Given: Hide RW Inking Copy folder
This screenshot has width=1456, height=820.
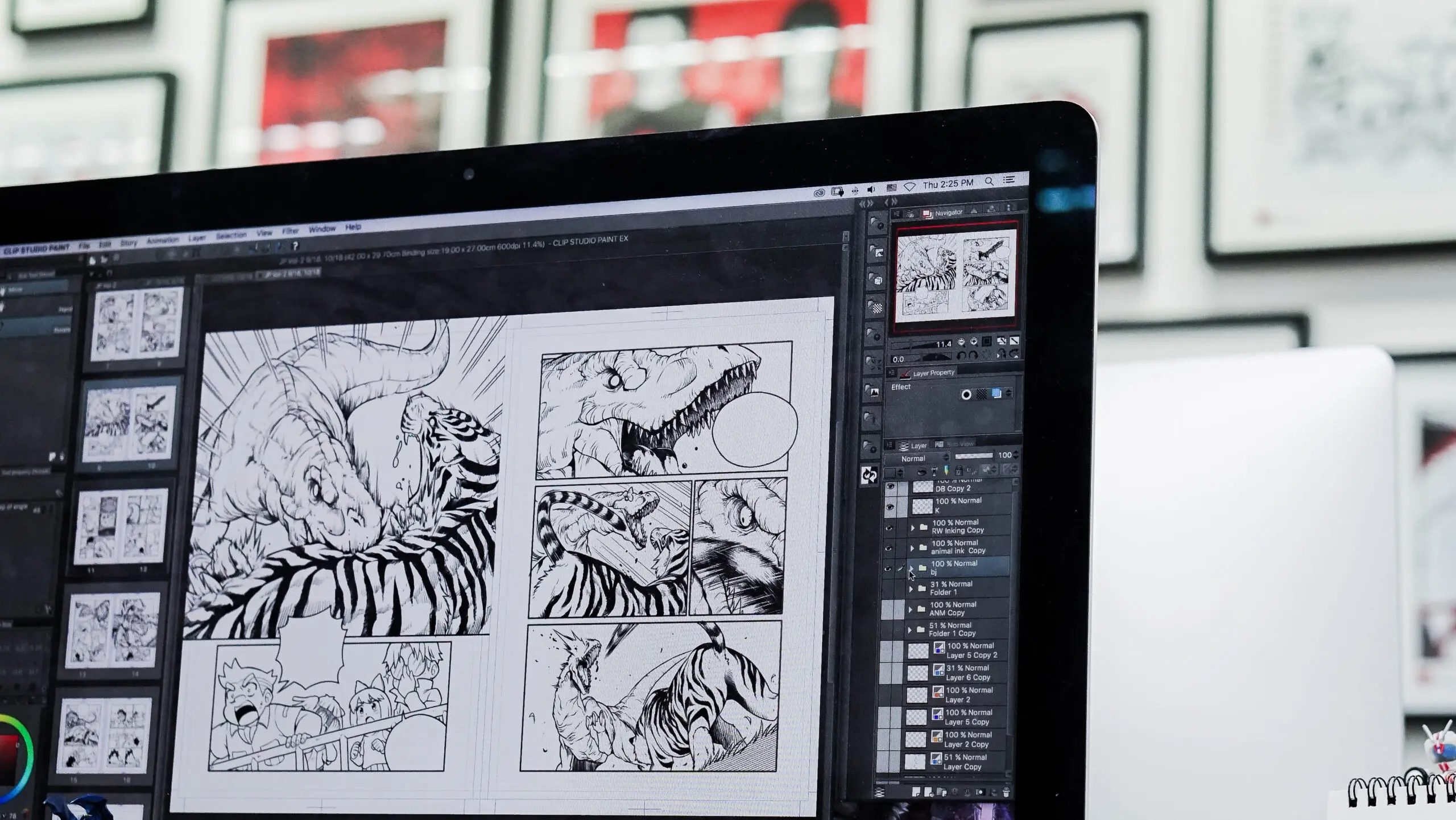Looking at the screenshot, I should click(889, 528).
